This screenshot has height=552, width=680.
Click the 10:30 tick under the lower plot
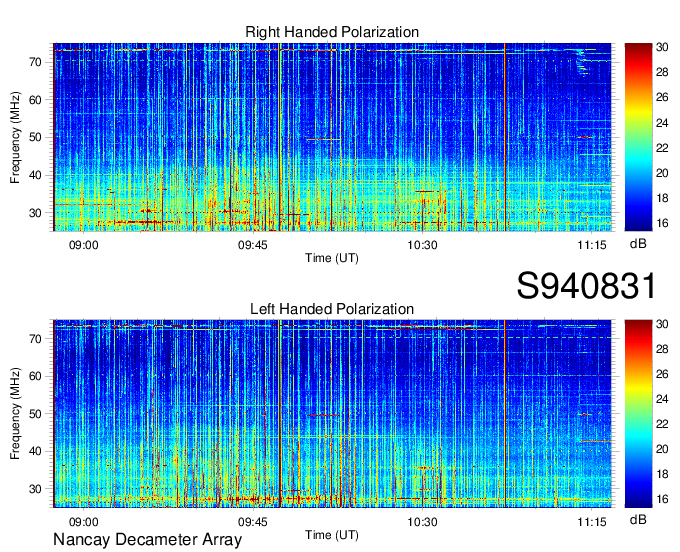[422, 522]
